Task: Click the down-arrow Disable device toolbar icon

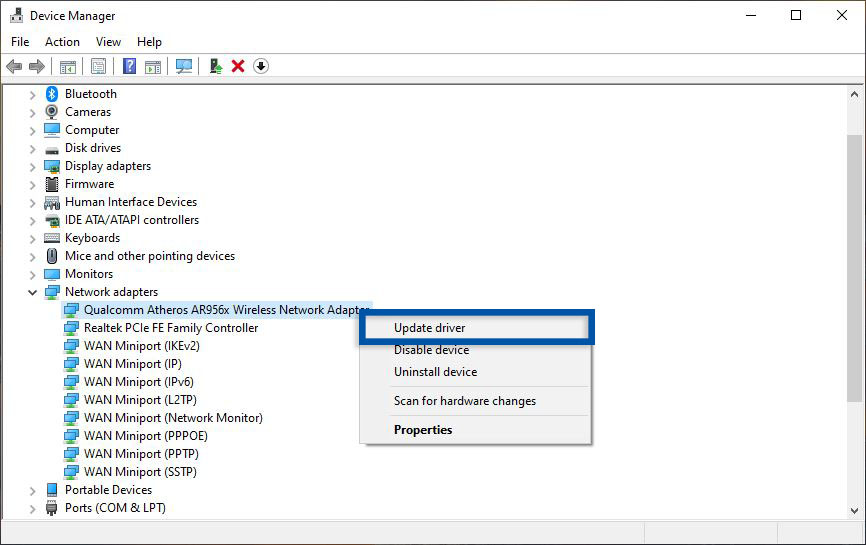Action: click(261, 66)
